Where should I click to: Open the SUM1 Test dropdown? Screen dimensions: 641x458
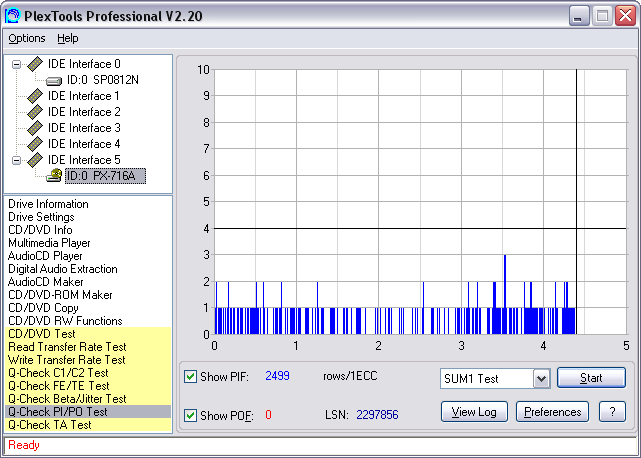tap(541, 379)
